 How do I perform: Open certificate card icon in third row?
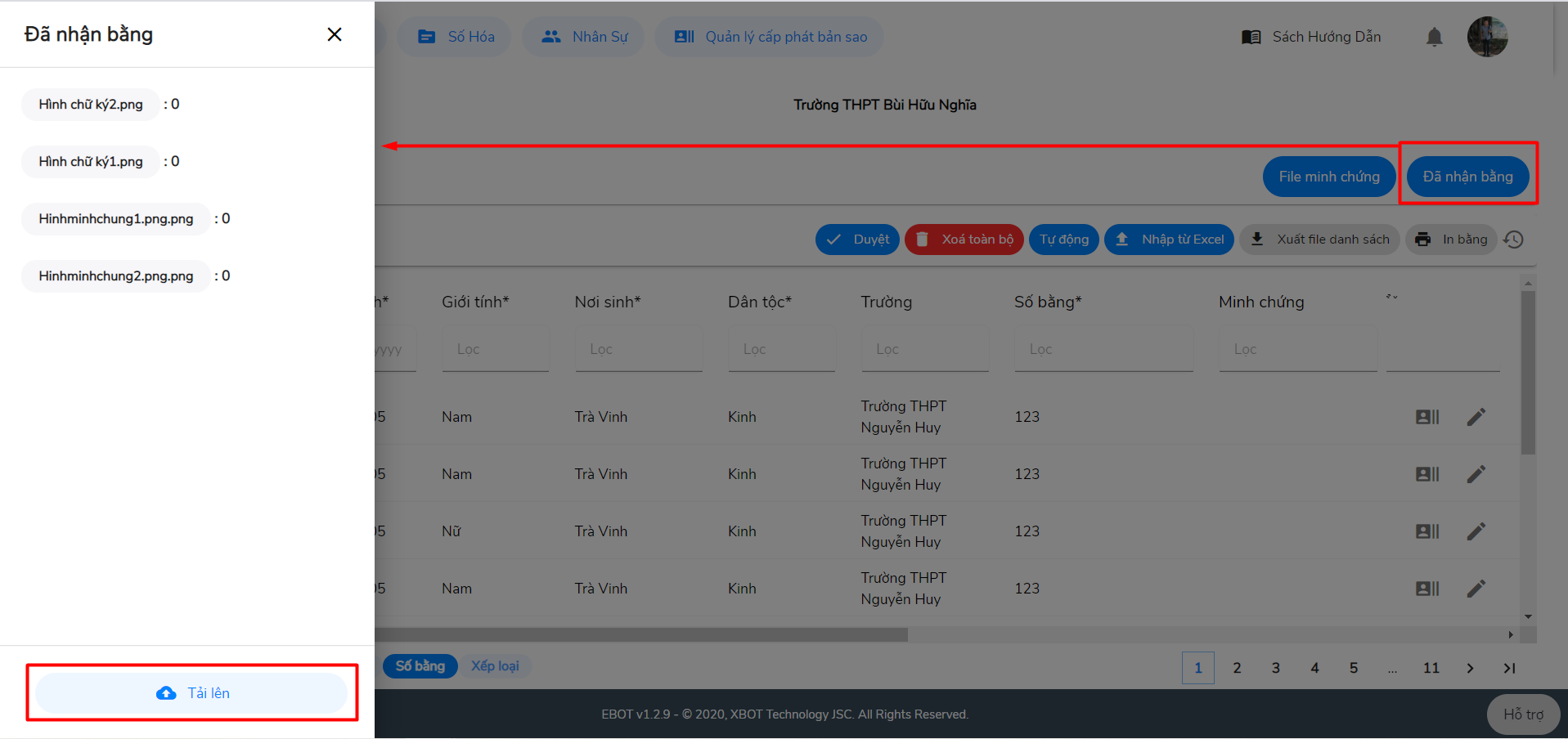pos(1427,531)
